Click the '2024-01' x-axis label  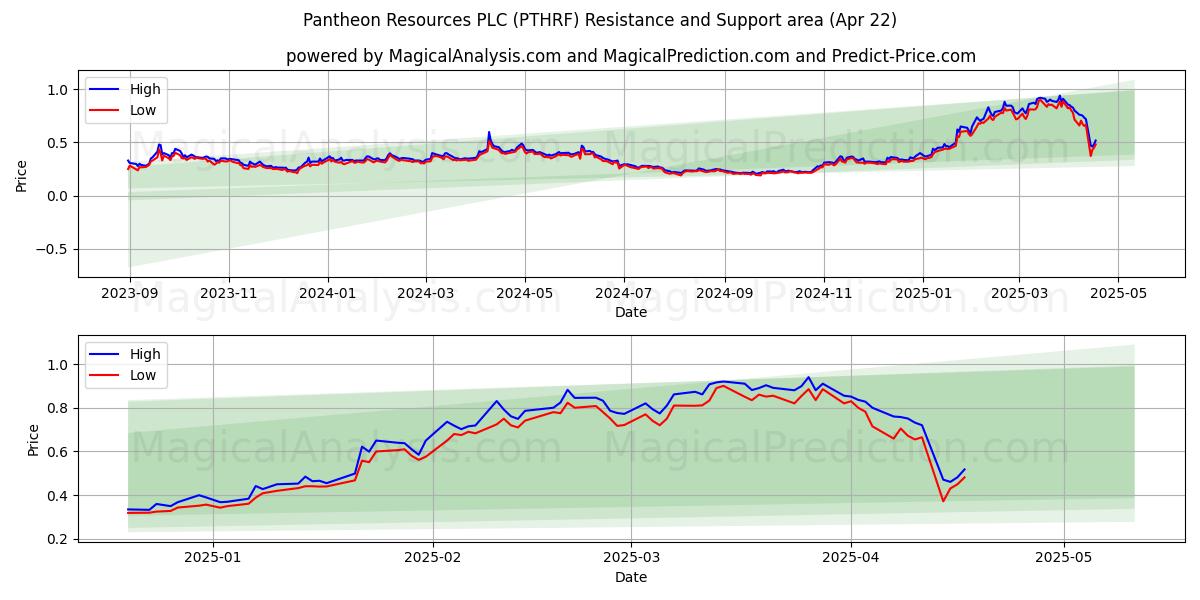coord(328,294)
